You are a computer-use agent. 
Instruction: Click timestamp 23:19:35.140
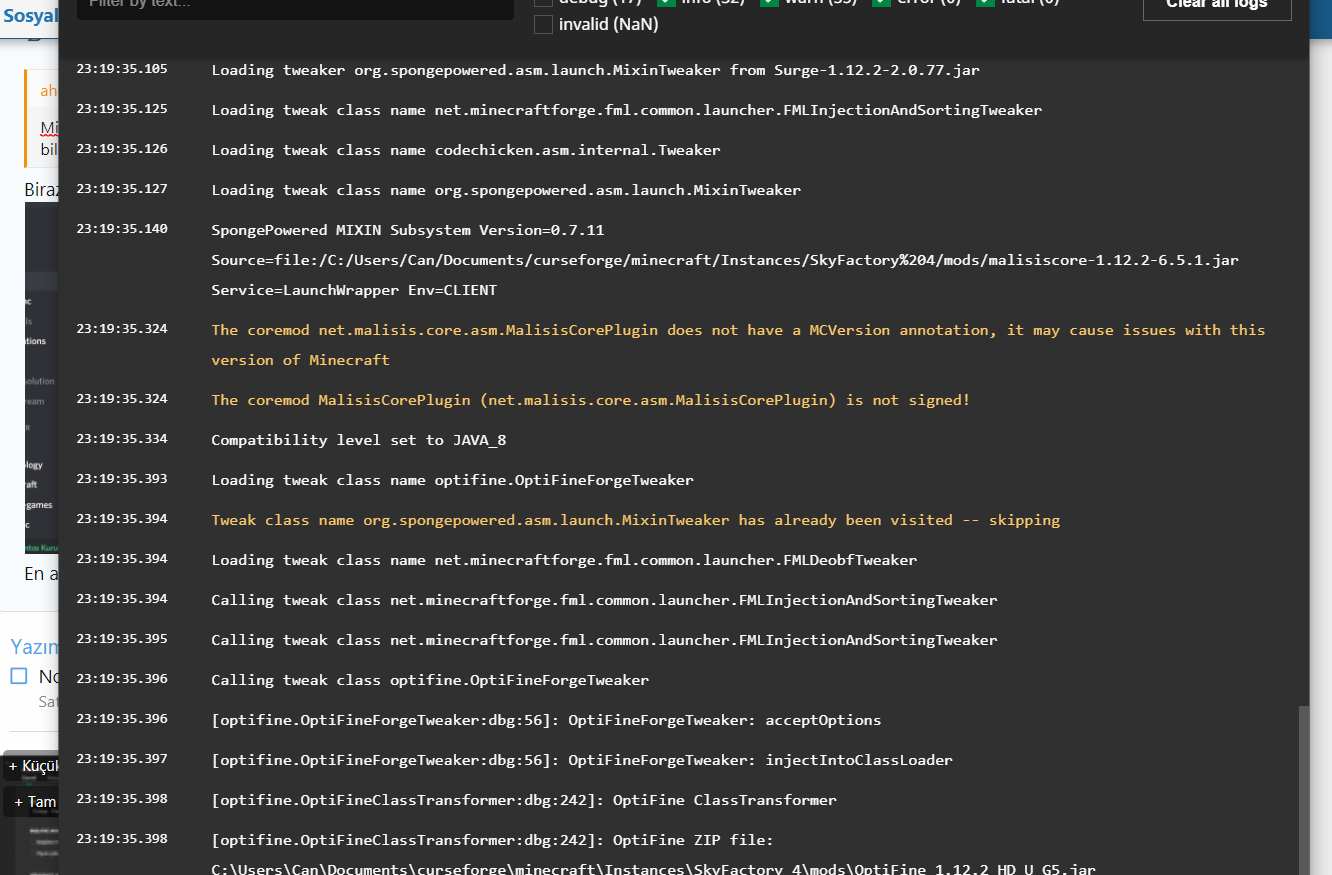click(122, 229)
